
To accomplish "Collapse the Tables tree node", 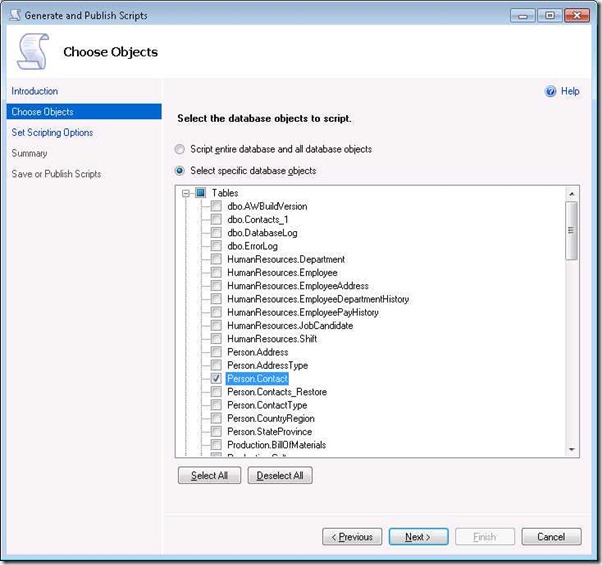I will pos(186,193).
